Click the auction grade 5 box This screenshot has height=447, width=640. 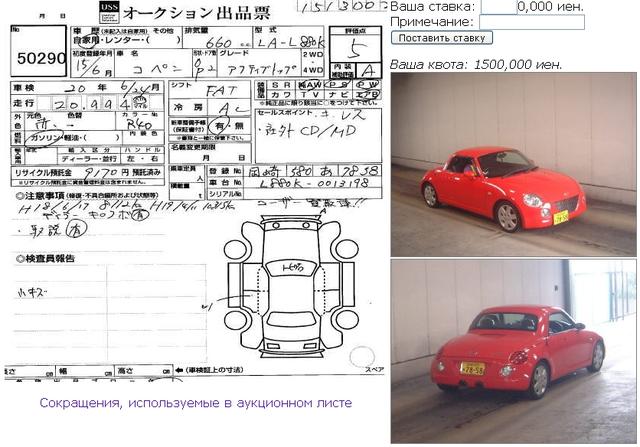[356, 48]
